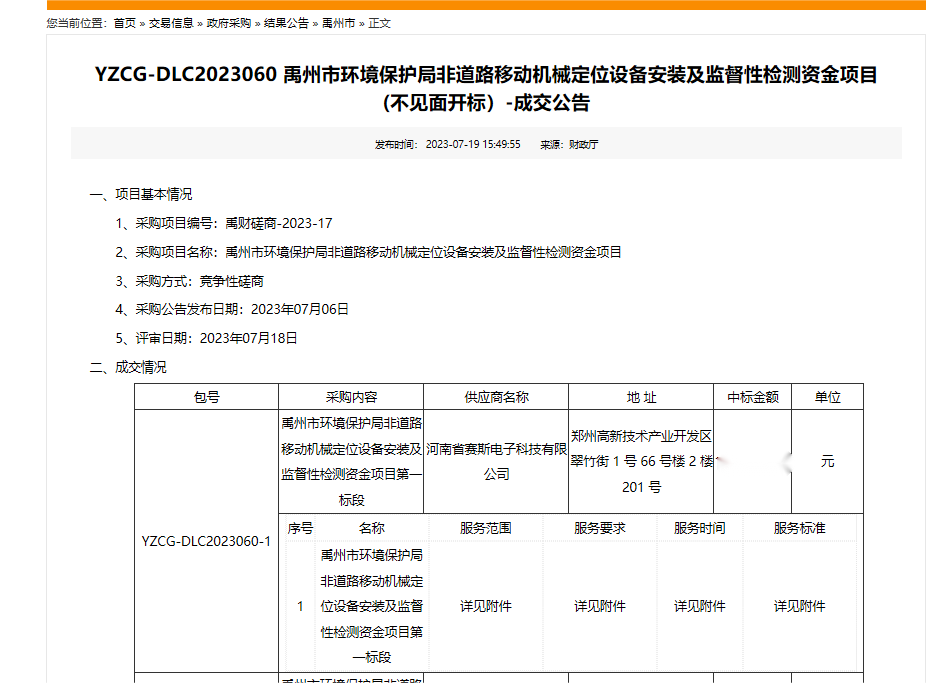Screen dimensions: 940x683
Task: Click the 单位 column header
Action: pyautogui.click(x=827, y=397)
